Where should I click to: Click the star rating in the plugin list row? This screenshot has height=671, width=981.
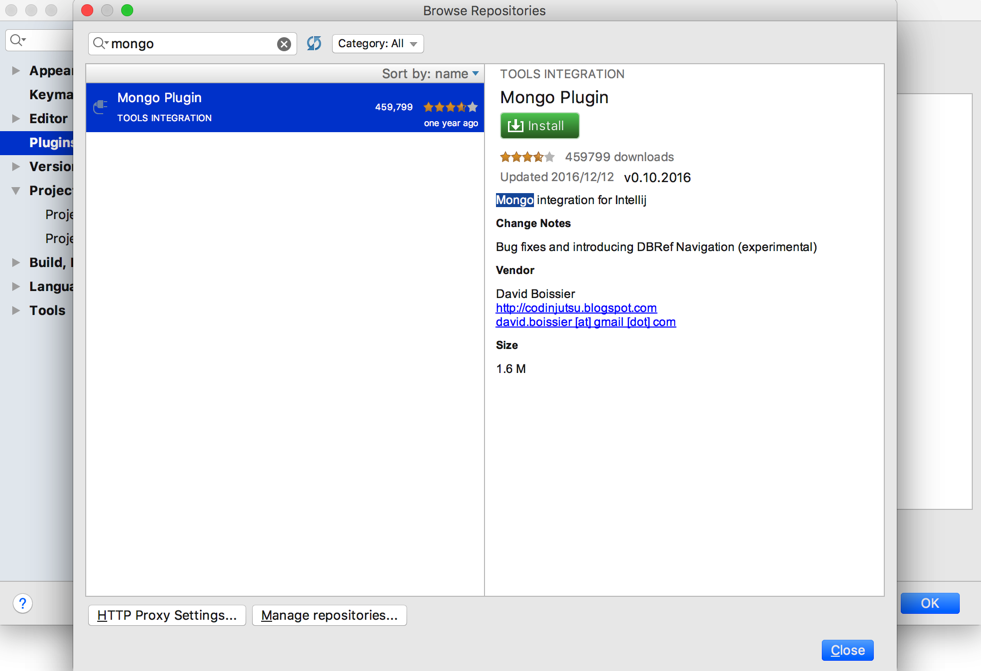pyautogui.click(x=450, y=107)
